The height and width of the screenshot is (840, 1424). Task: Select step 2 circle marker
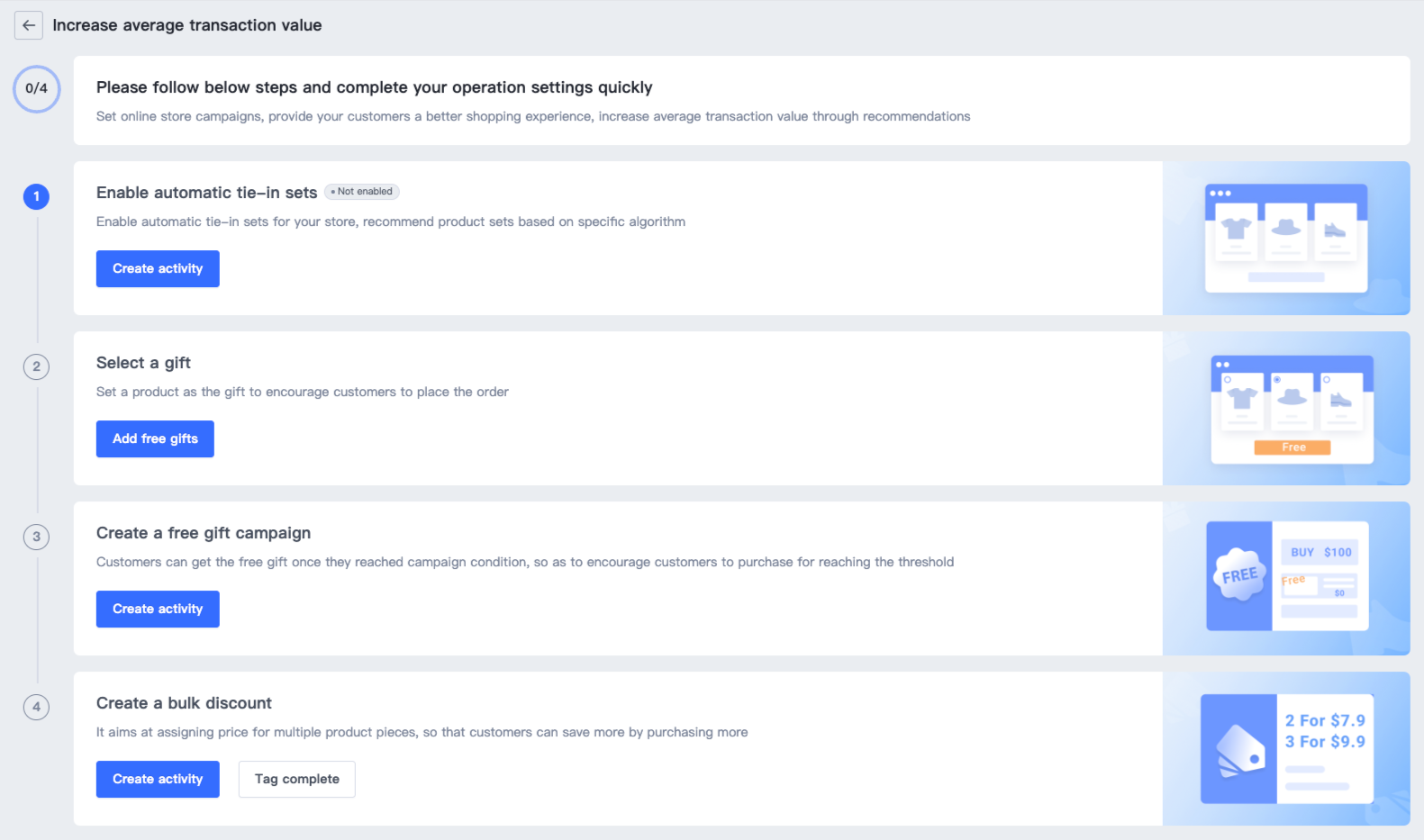point(36,366)
